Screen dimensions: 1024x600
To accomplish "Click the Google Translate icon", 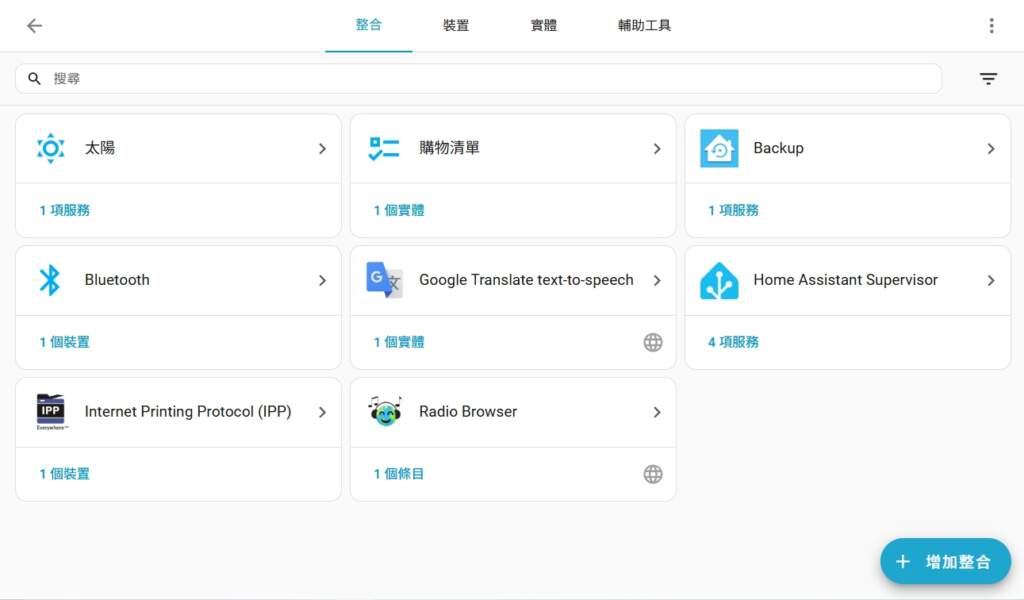I will 384,280.
